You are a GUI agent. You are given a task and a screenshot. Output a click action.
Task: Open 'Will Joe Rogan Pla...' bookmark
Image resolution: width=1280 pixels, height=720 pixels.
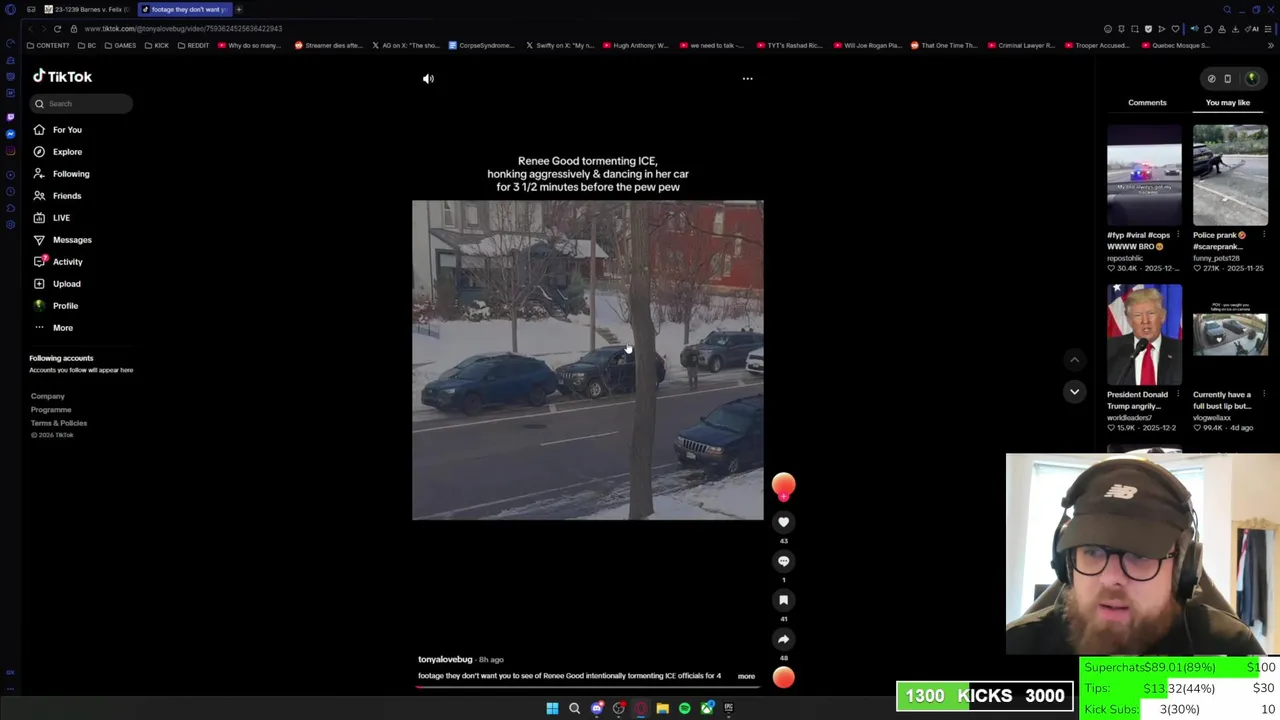coord(866,46)
